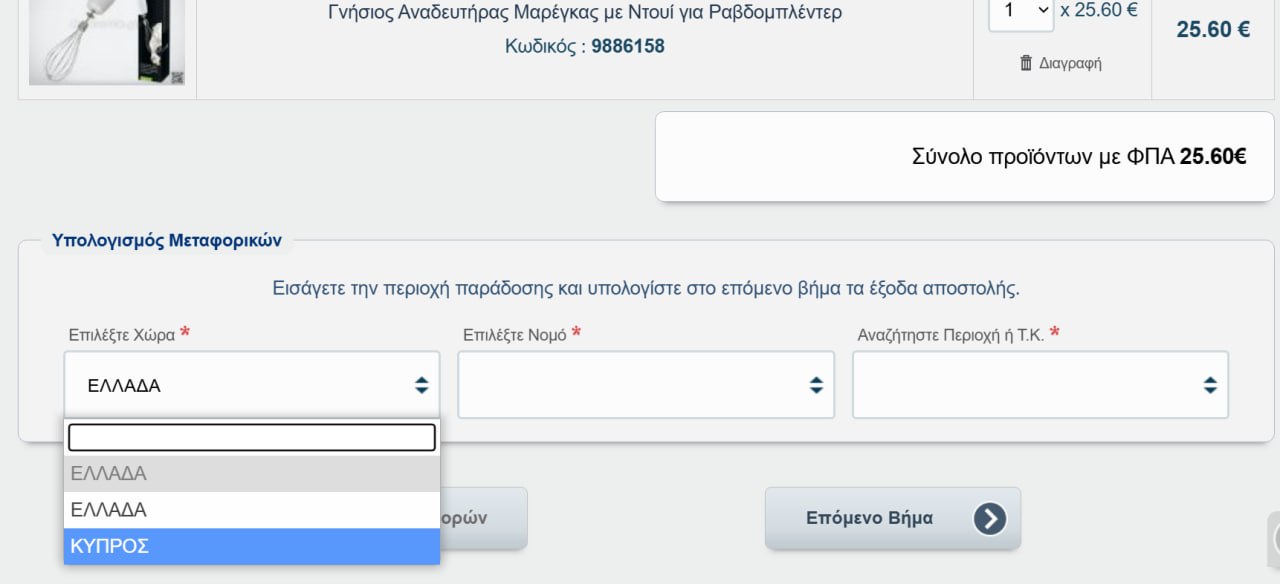Click the Επόμενο Βήμα button
This screenshot has width=1280, height=584.
(x=893, y=518)
